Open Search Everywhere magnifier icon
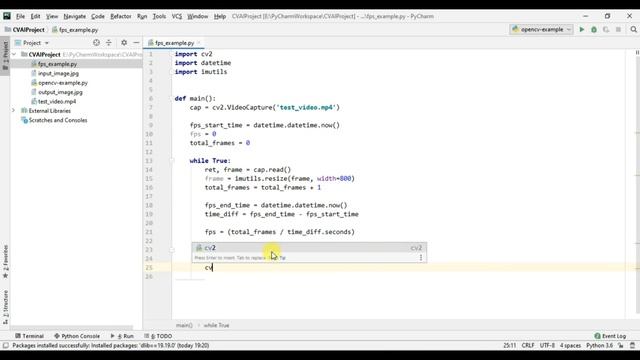Viewport: 640px width, 360px height. coord(633,29)
